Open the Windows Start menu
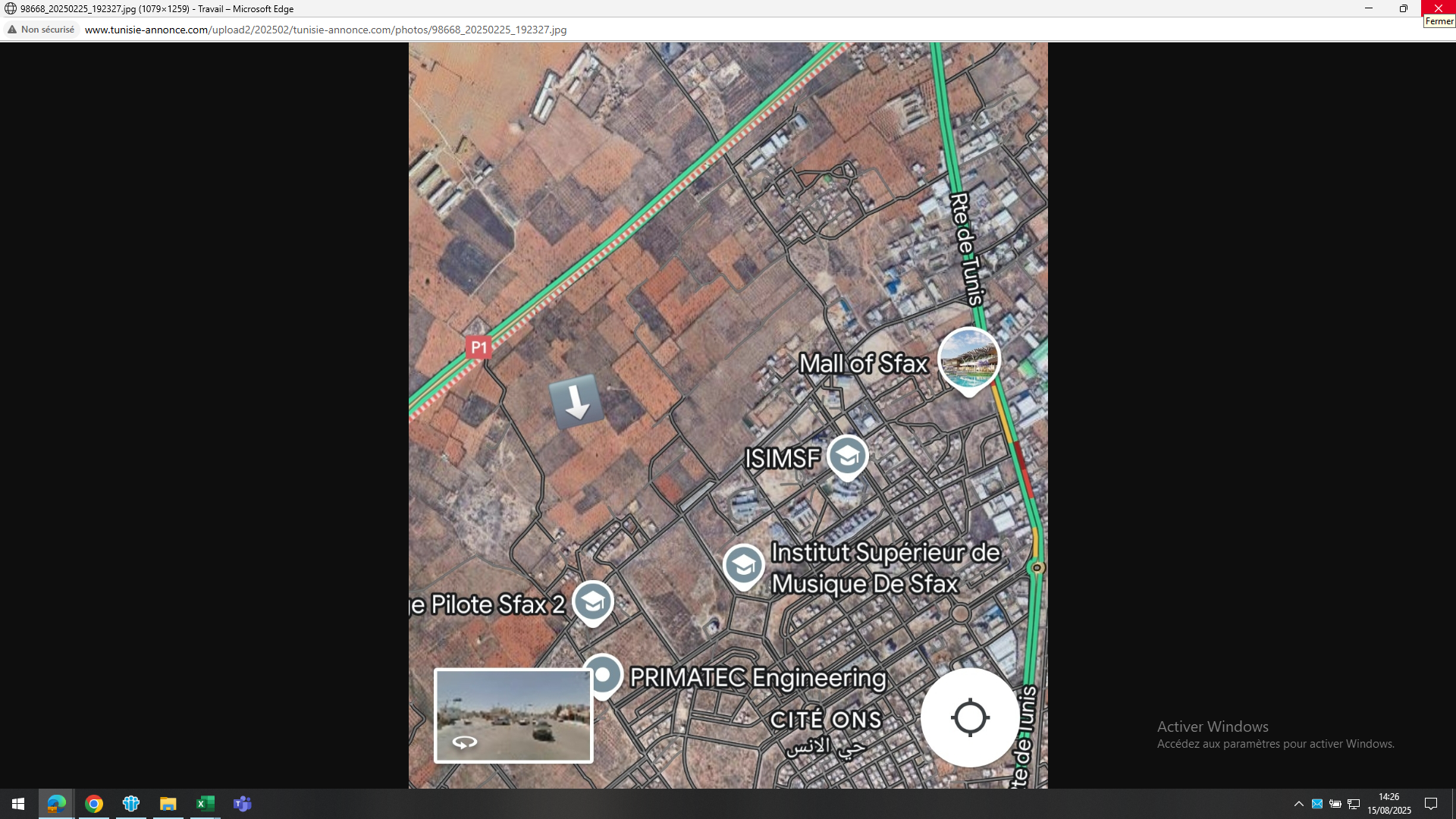The width and height of the screenshot is (1456, 819). pyautogui.click(x=18, y=804)
